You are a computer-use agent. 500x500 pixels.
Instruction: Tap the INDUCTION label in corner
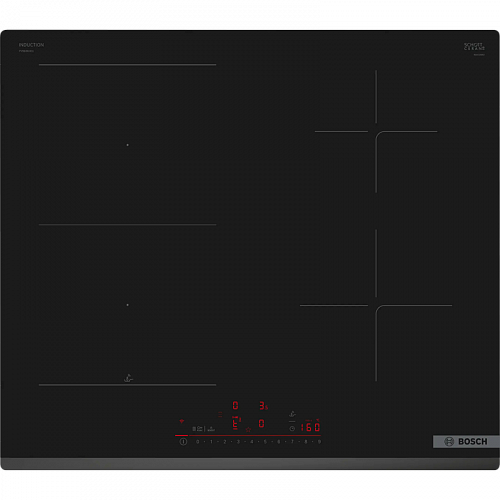click(x=31, y=45)
